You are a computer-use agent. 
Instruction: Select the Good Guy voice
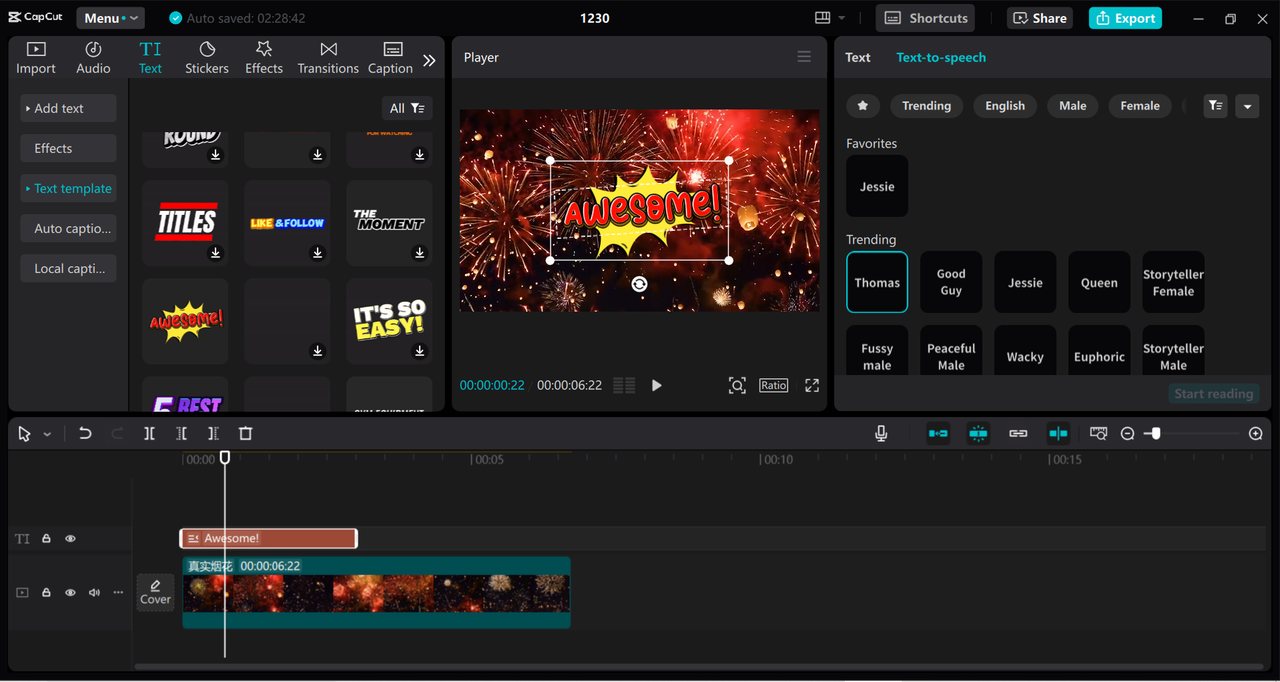pos(951,282)
